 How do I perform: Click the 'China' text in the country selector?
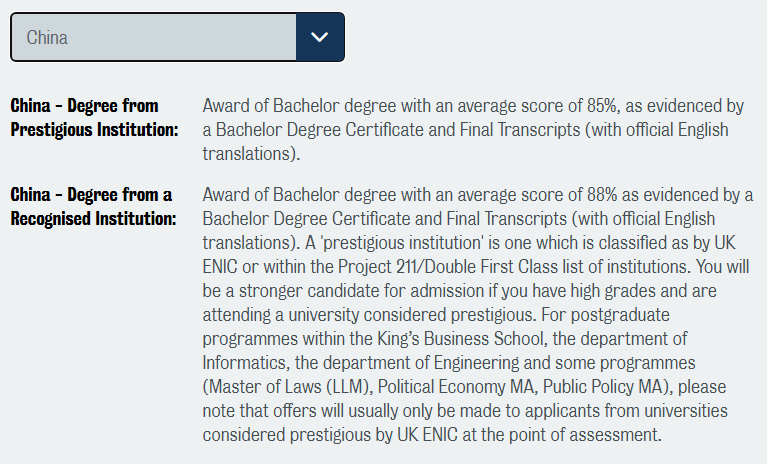click(x=47, y=38)
